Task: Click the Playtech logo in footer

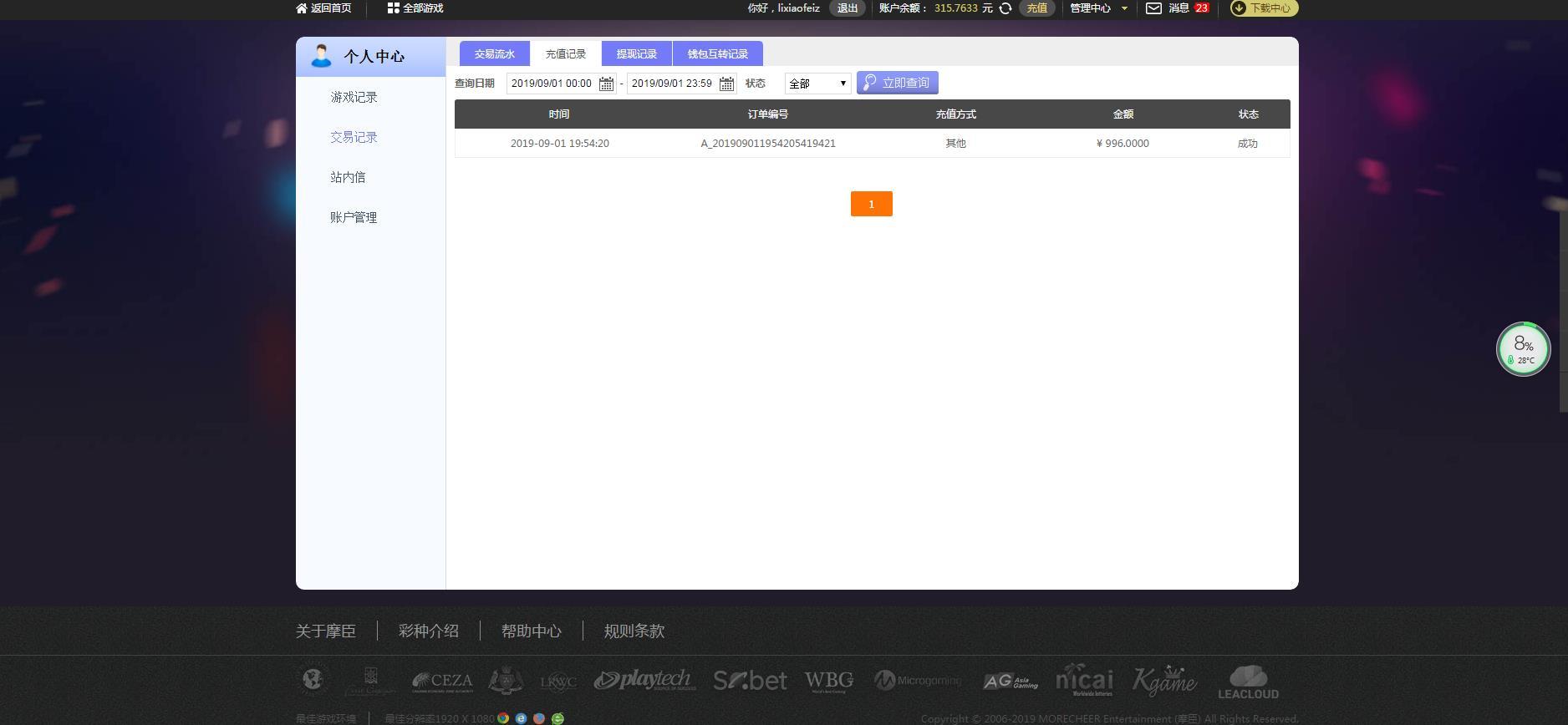Action: [x=644, y=681]
